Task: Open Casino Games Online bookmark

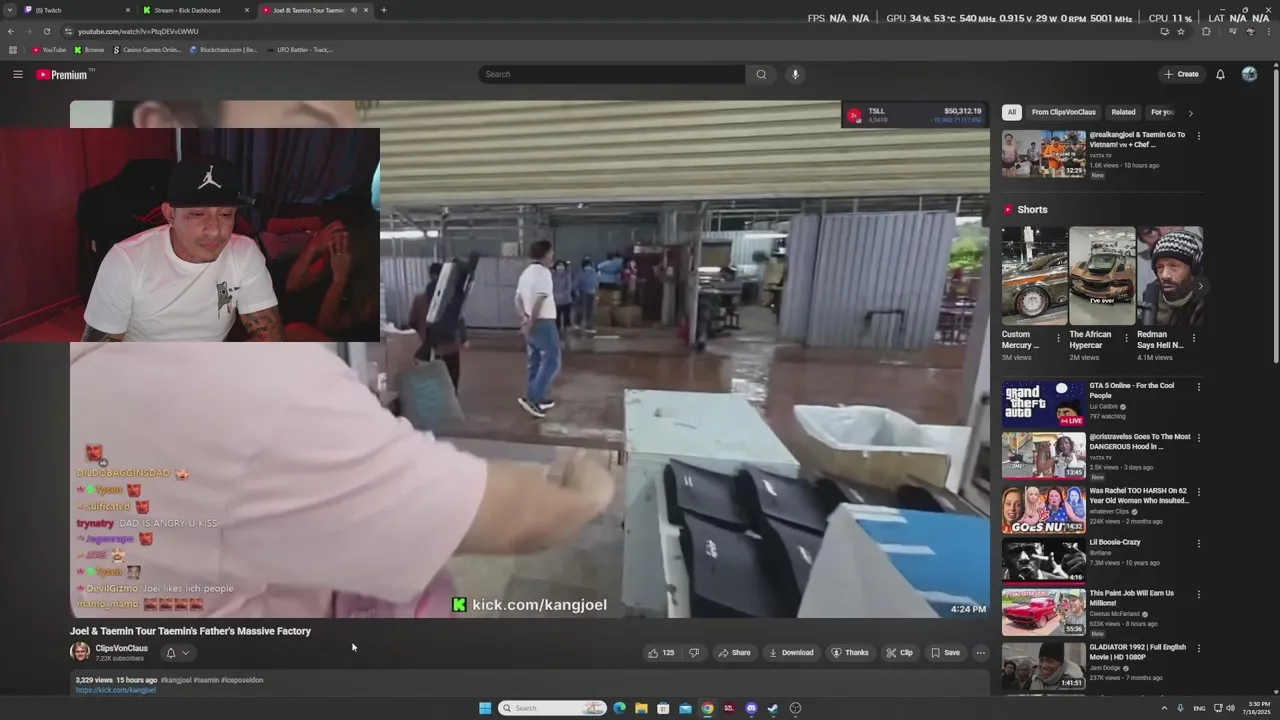Action: point(147,49)
